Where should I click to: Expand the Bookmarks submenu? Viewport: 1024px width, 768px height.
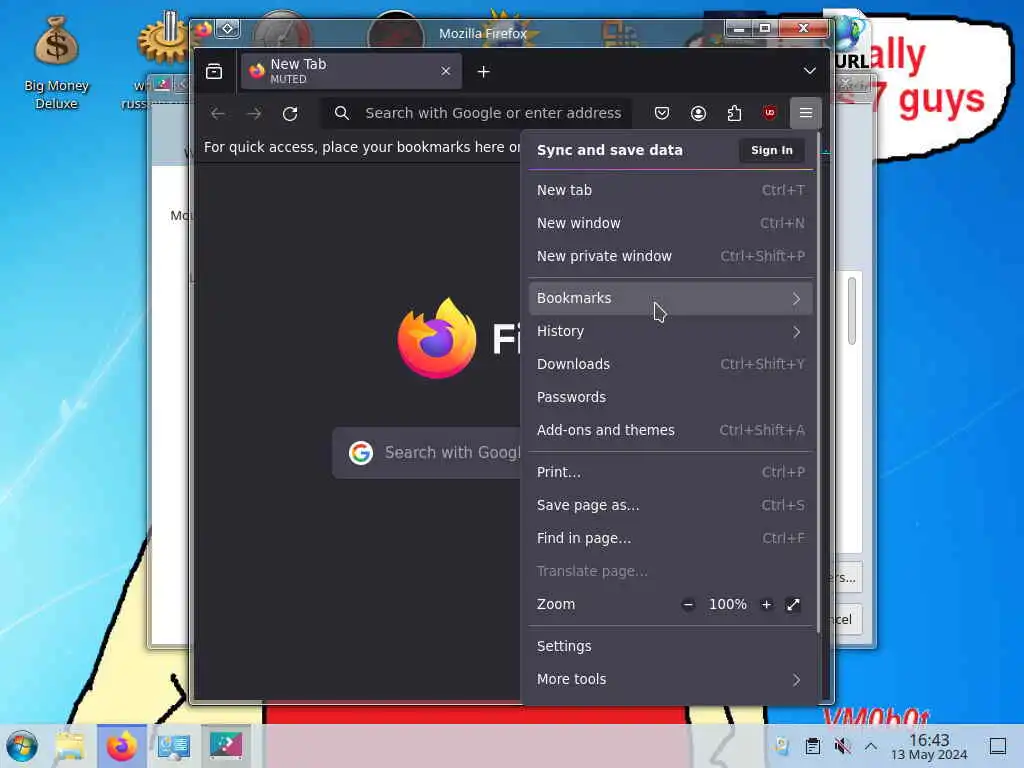670,298
